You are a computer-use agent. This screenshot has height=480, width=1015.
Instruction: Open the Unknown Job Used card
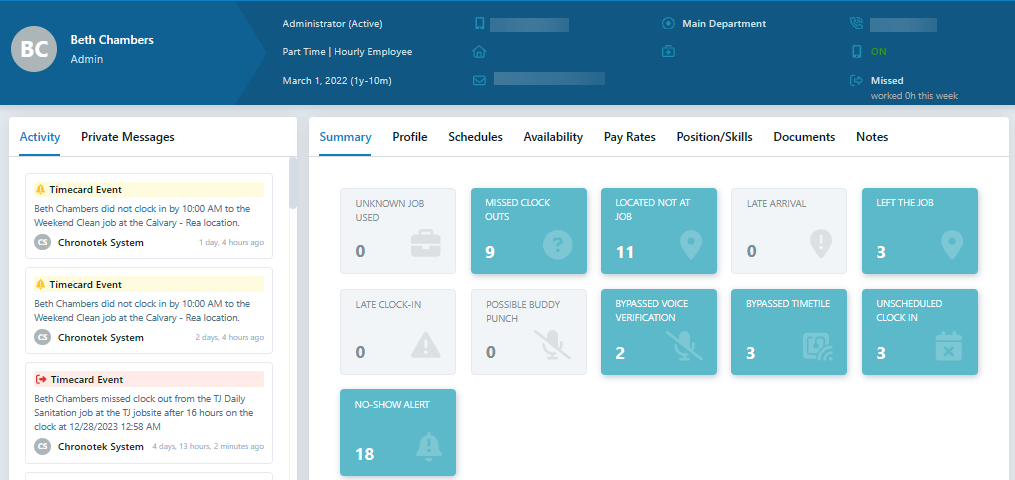tap(398, 231)
